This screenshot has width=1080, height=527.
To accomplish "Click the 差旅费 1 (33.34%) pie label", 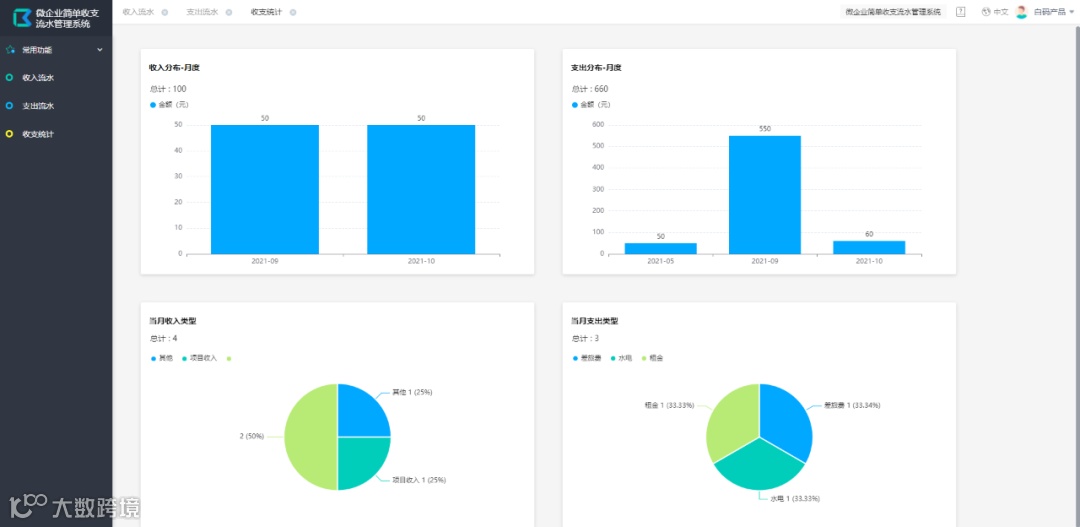I will [851, 405].
